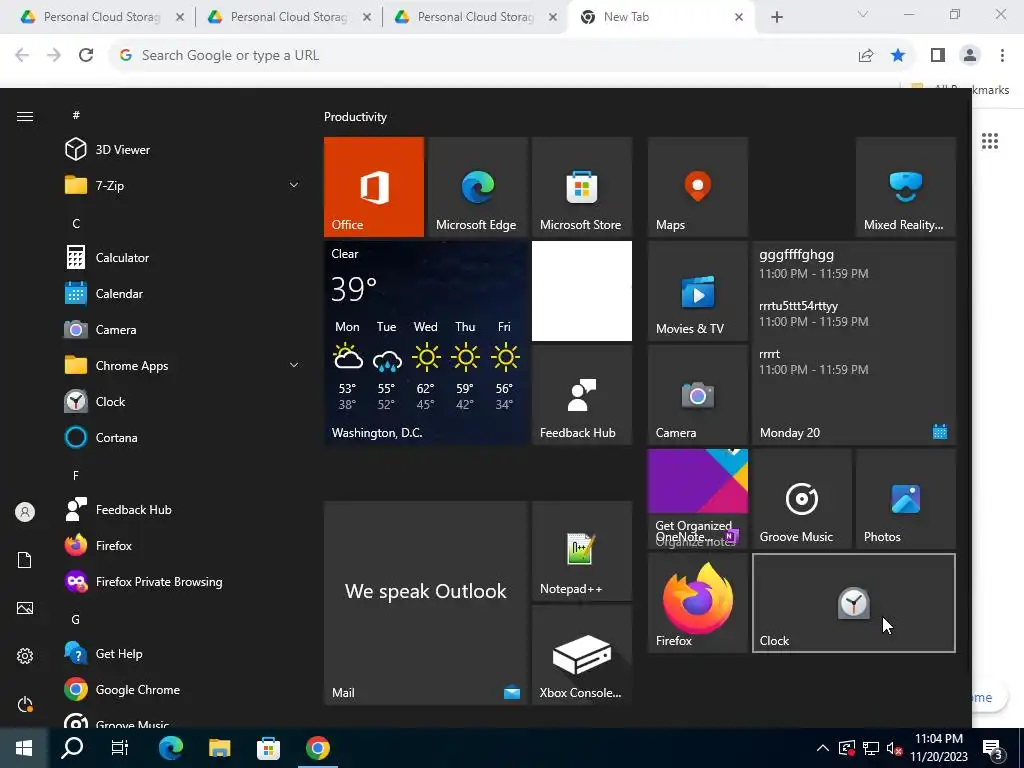The image size is (1024, 768).
Task: Switch to first Personal Cloud Storage tab
Action: click(x=102, y=17)
